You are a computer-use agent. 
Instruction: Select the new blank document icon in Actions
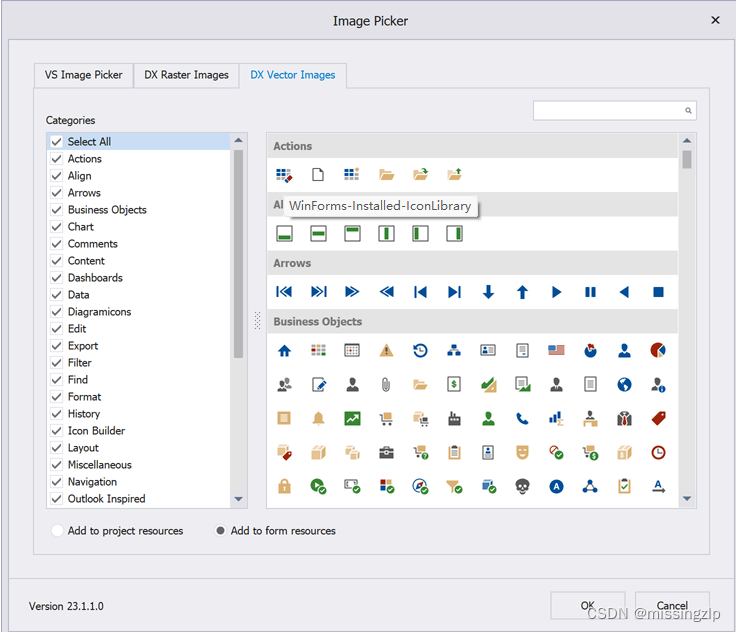pyautogui.click(x=318, y=175)
